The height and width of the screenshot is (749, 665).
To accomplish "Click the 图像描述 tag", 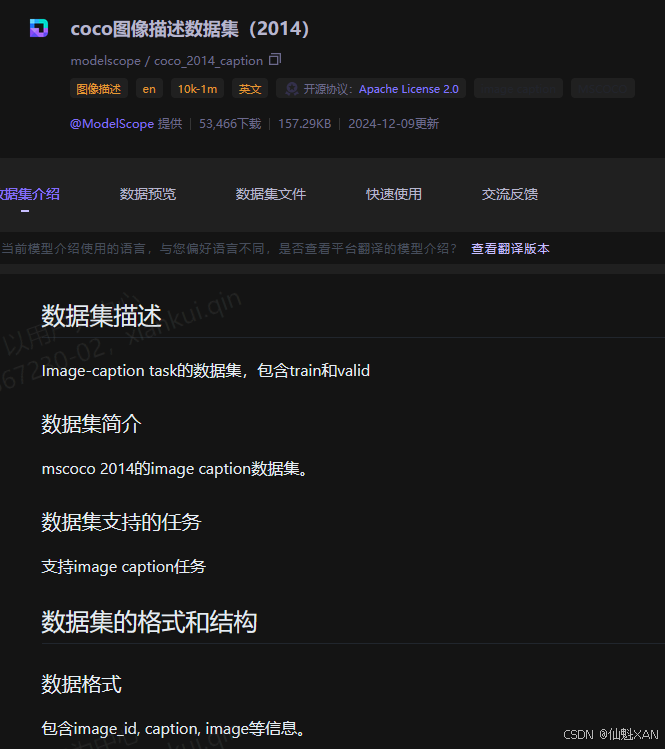I will tap(99, 88).
